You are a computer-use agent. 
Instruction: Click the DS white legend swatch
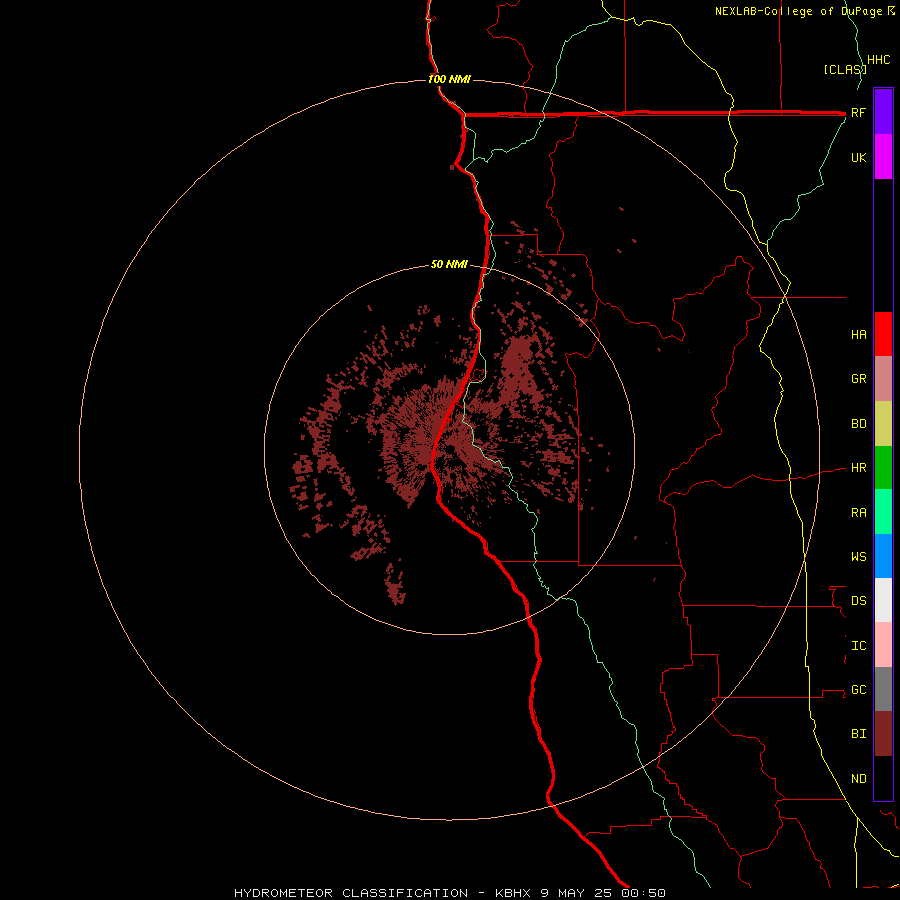(883, 600)
